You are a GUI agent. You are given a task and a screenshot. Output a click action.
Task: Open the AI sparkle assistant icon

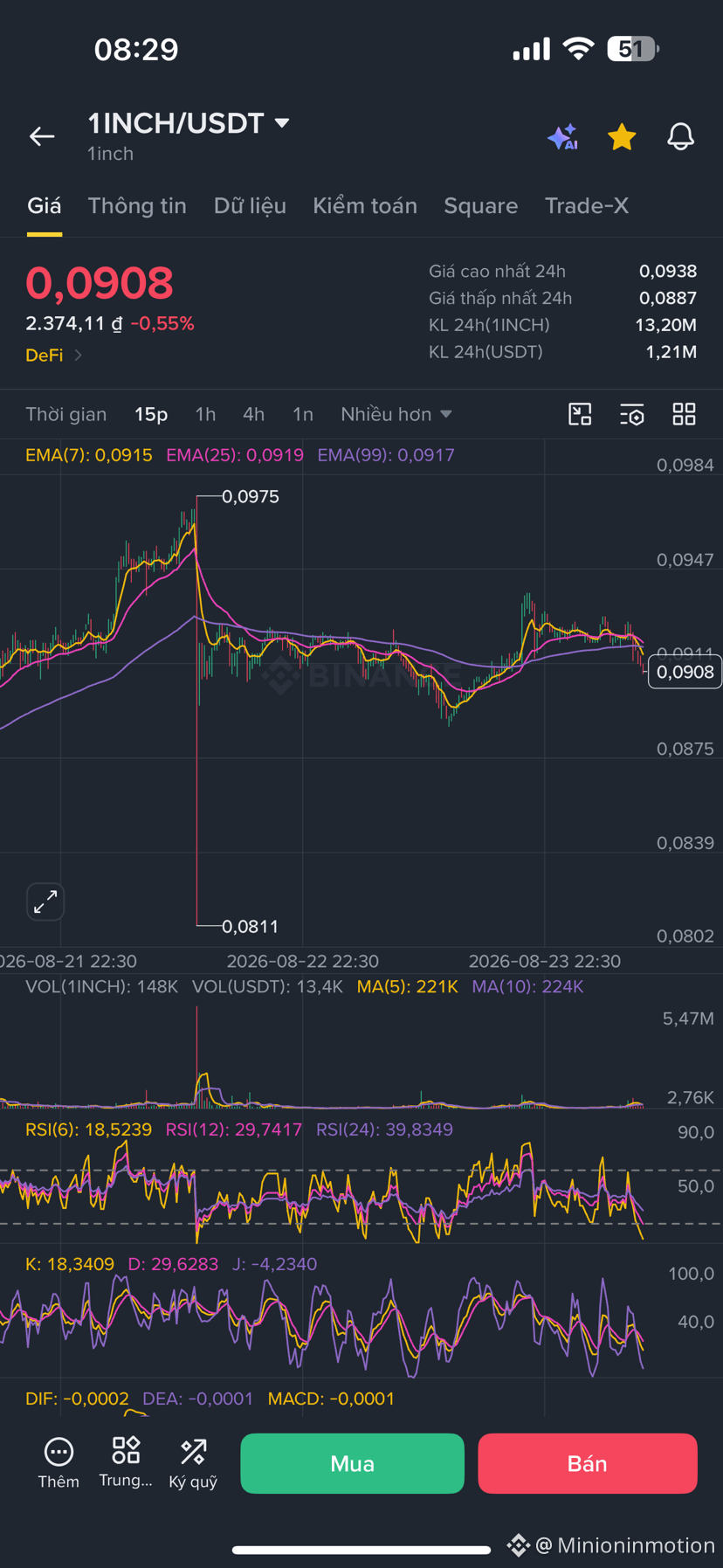click(563, 136)
